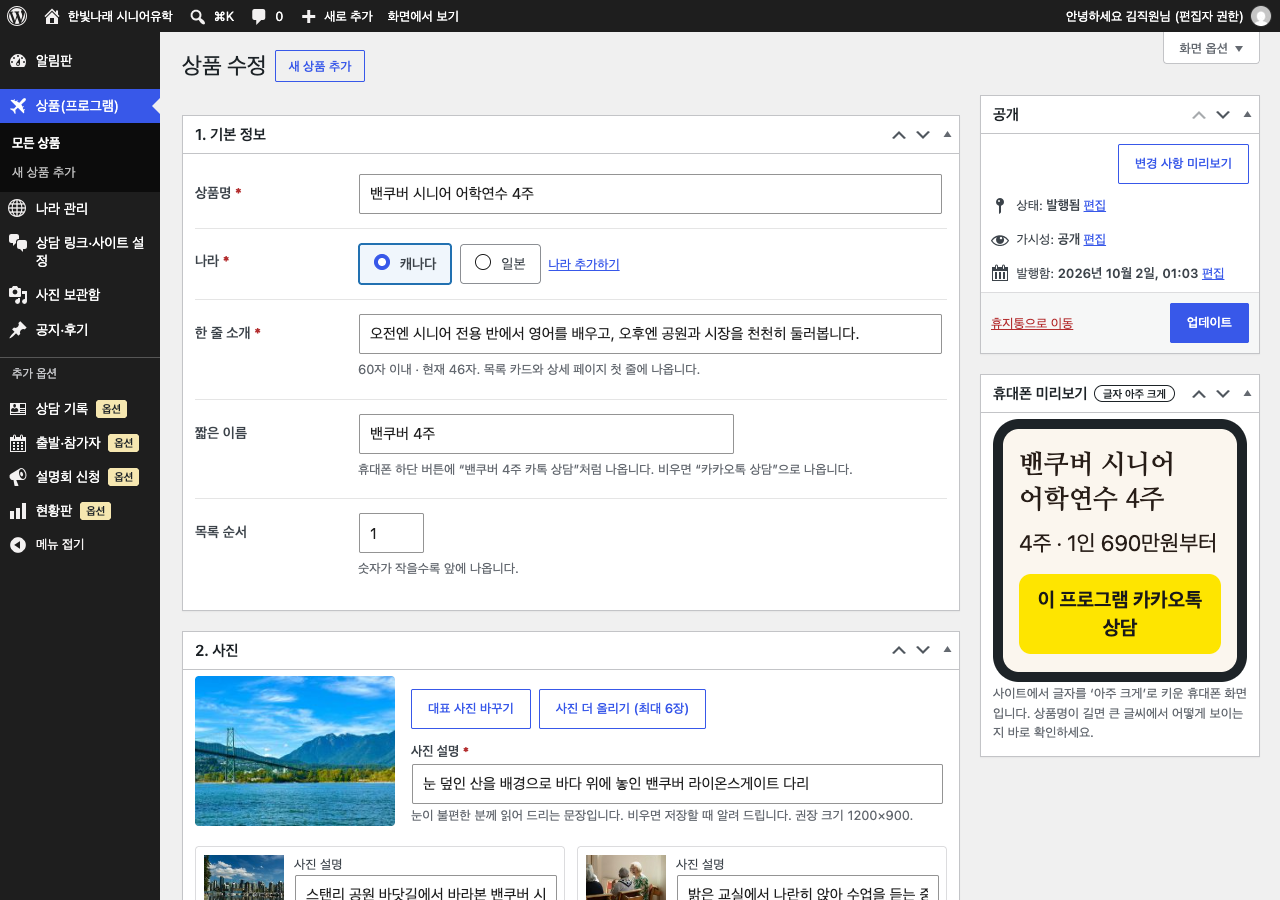
Task: Click the user avatar in admin bar
Action: [x=1261, y=16]
